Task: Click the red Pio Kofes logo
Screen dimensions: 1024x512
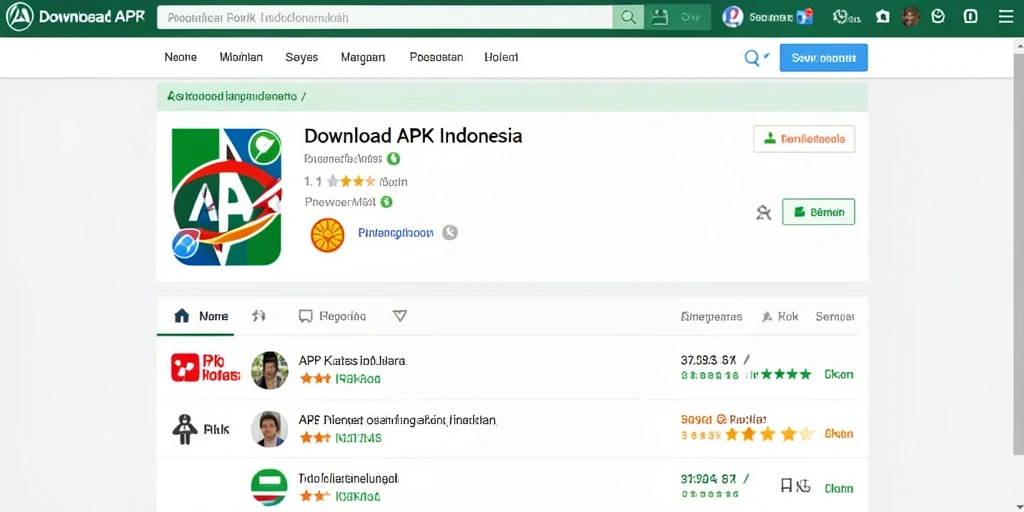Action: click(205, 368)
